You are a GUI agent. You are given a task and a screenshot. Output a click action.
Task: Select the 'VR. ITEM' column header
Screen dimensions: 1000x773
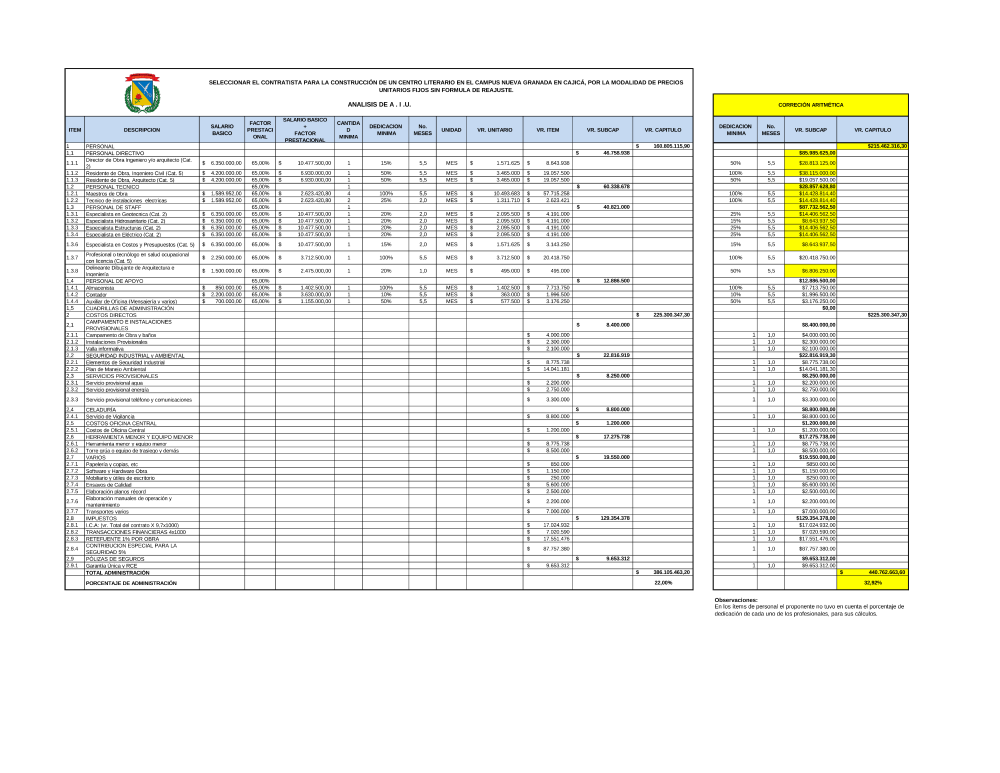[547, 130]
